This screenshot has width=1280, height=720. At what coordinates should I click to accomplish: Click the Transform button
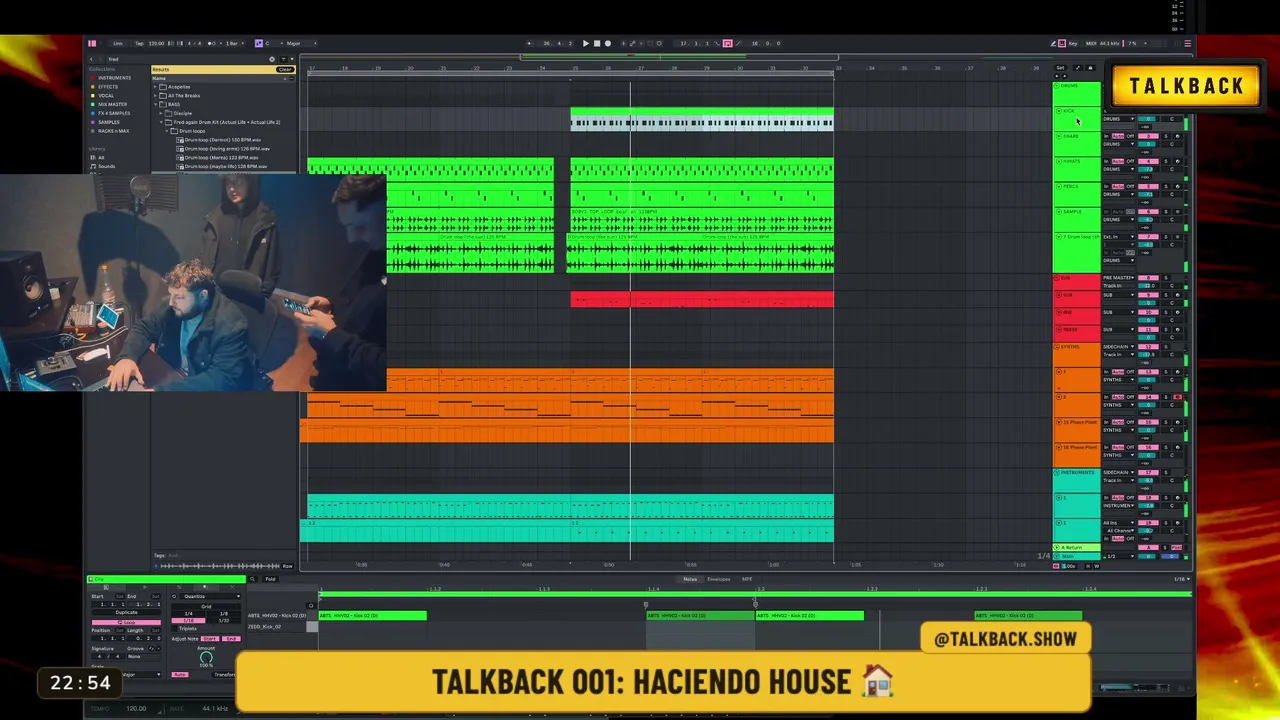point(225,674)
